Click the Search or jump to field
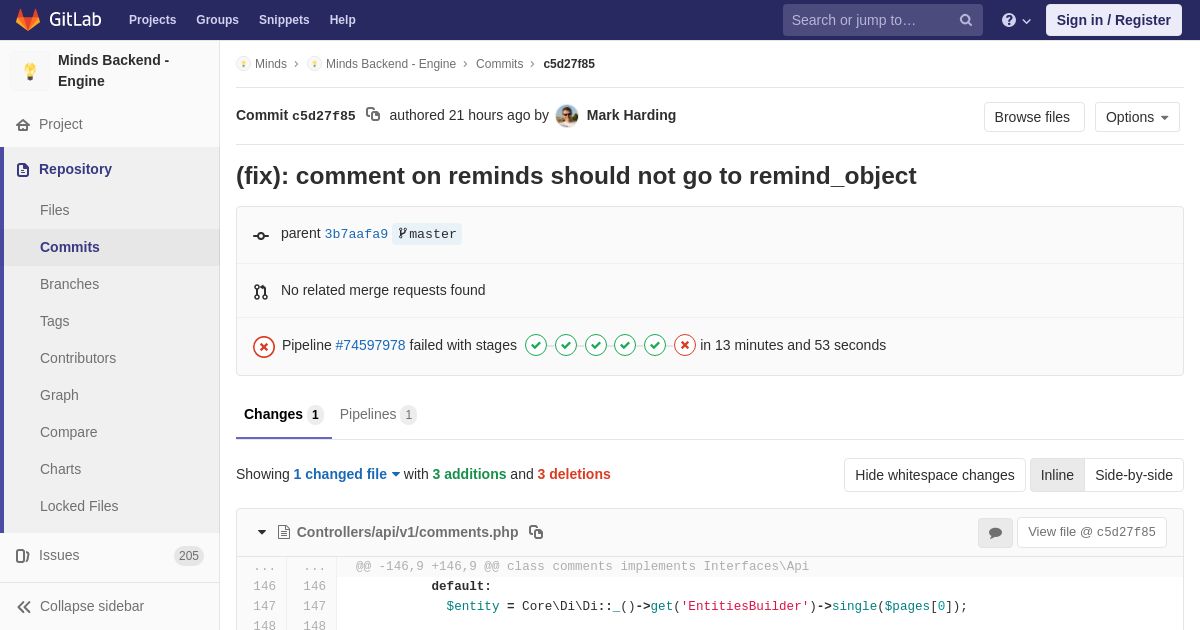 coord(868,20)
